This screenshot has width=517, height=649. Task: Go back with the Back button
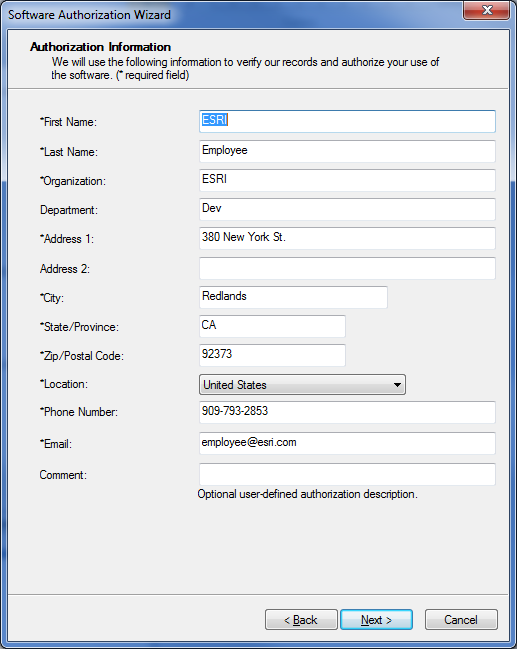click(301, 620)
